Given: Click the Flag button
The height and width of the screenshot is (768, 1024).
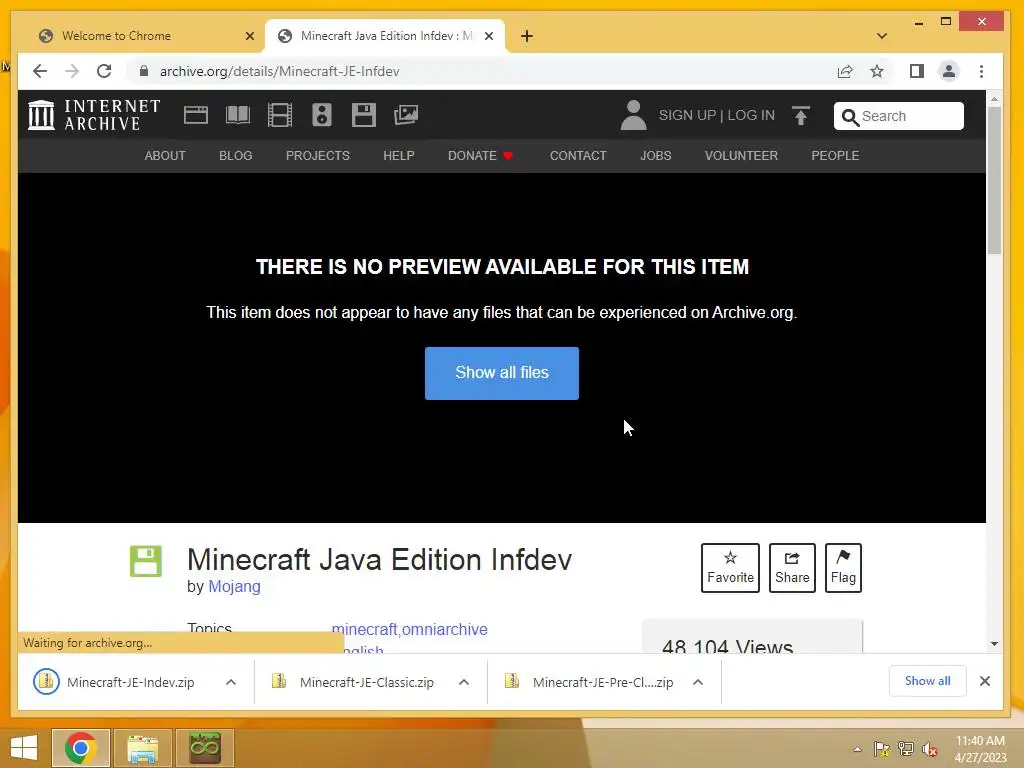Looking at the screenshot, I should pyautogui.click(x=843, y=568).
